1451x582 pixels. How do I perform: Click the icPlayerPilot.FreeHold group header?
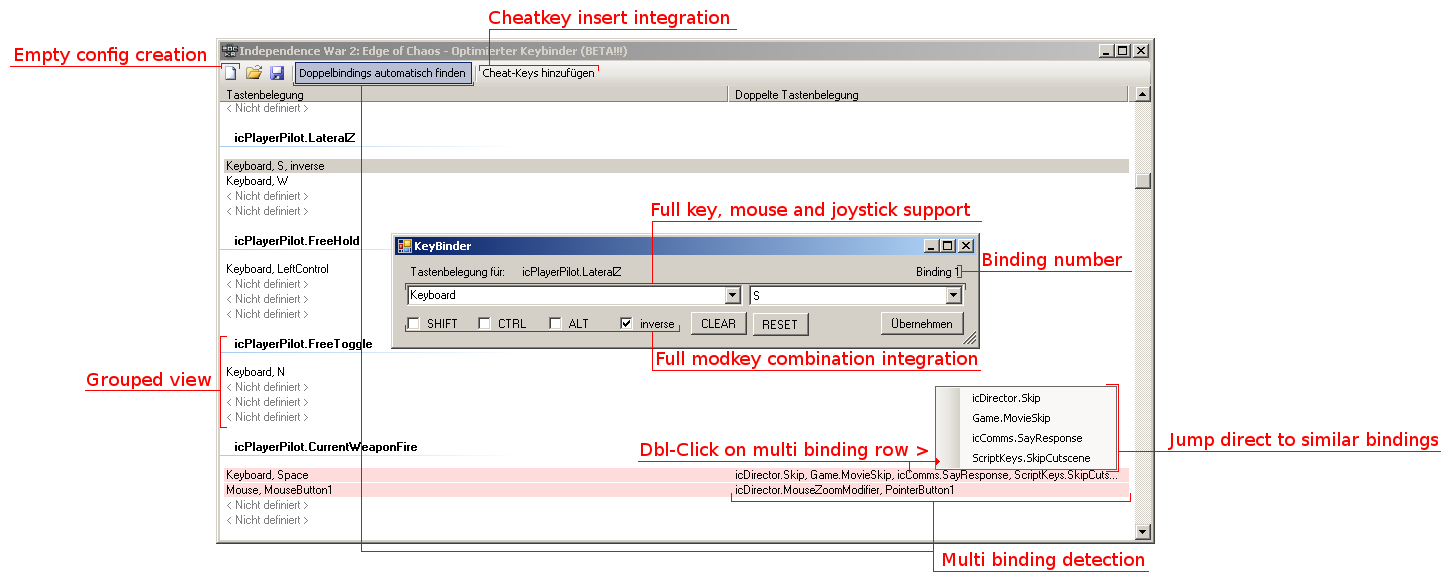(297, 241)
